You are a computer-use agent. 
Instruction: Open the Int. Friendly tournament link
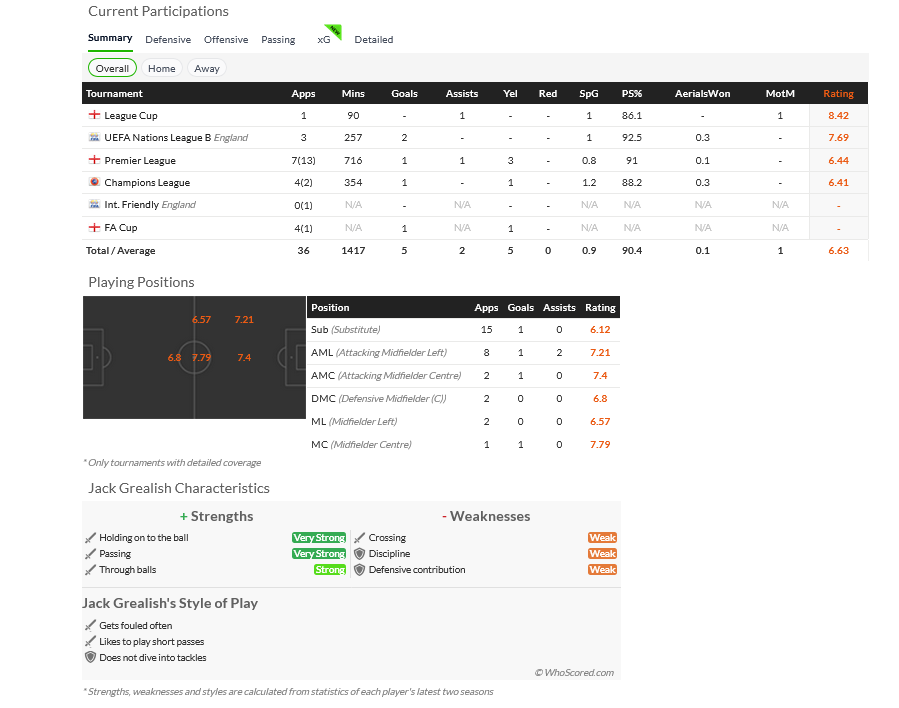pos(132,205)
